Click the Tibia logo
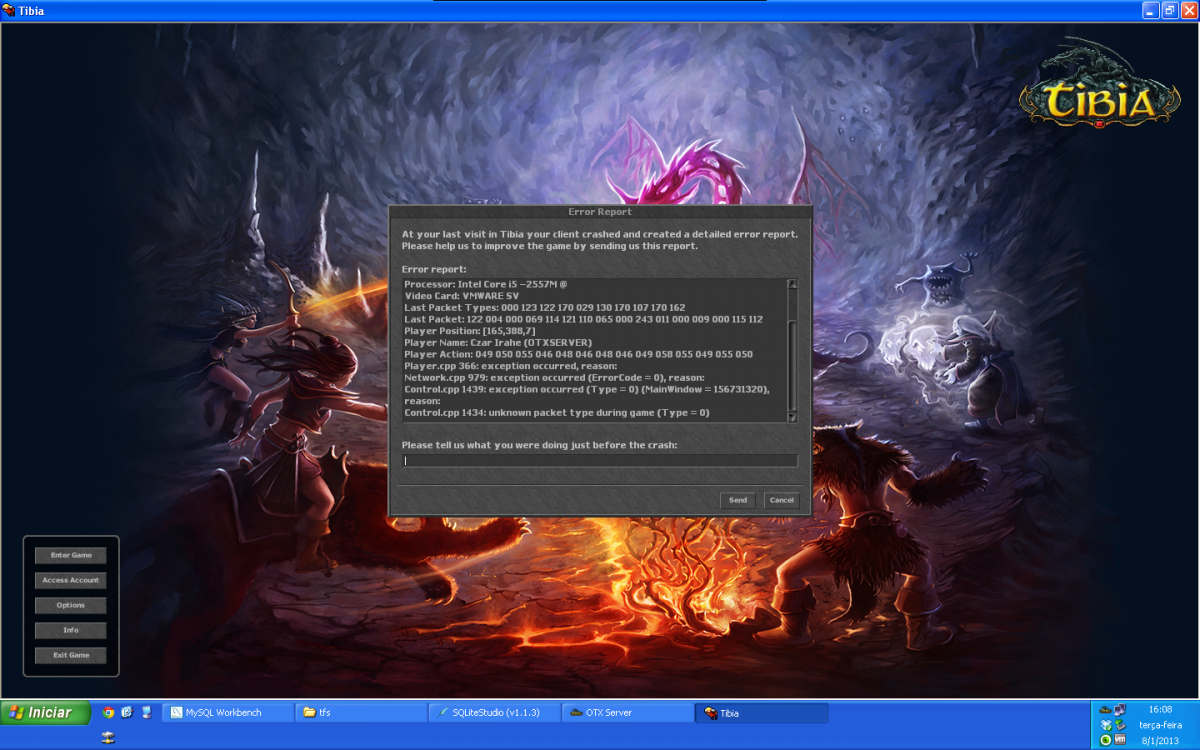This screenshot has width=1200, height=750. [x=1100, y=84]
